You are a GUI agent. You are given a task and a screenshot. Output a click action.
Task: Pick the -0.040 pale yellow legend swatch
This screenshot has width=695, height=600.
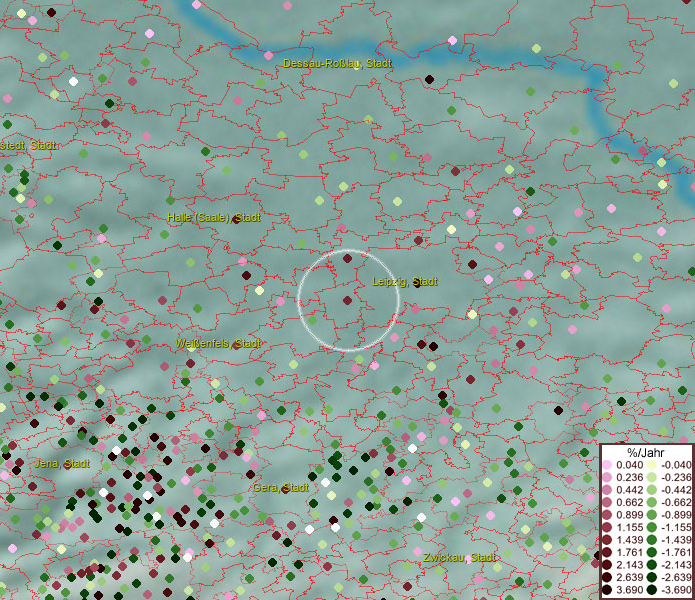(x=652, y=465)
